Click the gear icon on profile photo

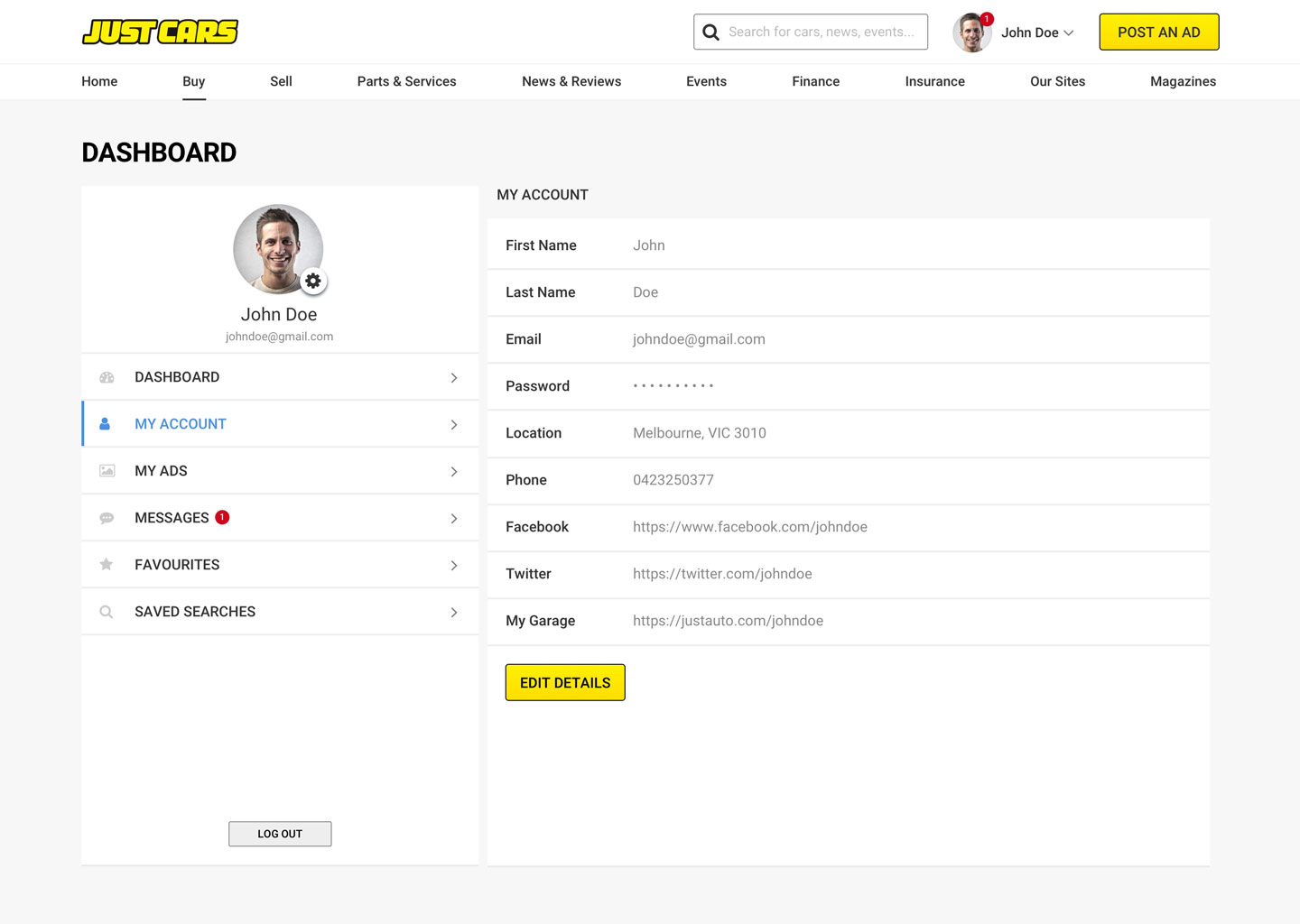(313, 281)
